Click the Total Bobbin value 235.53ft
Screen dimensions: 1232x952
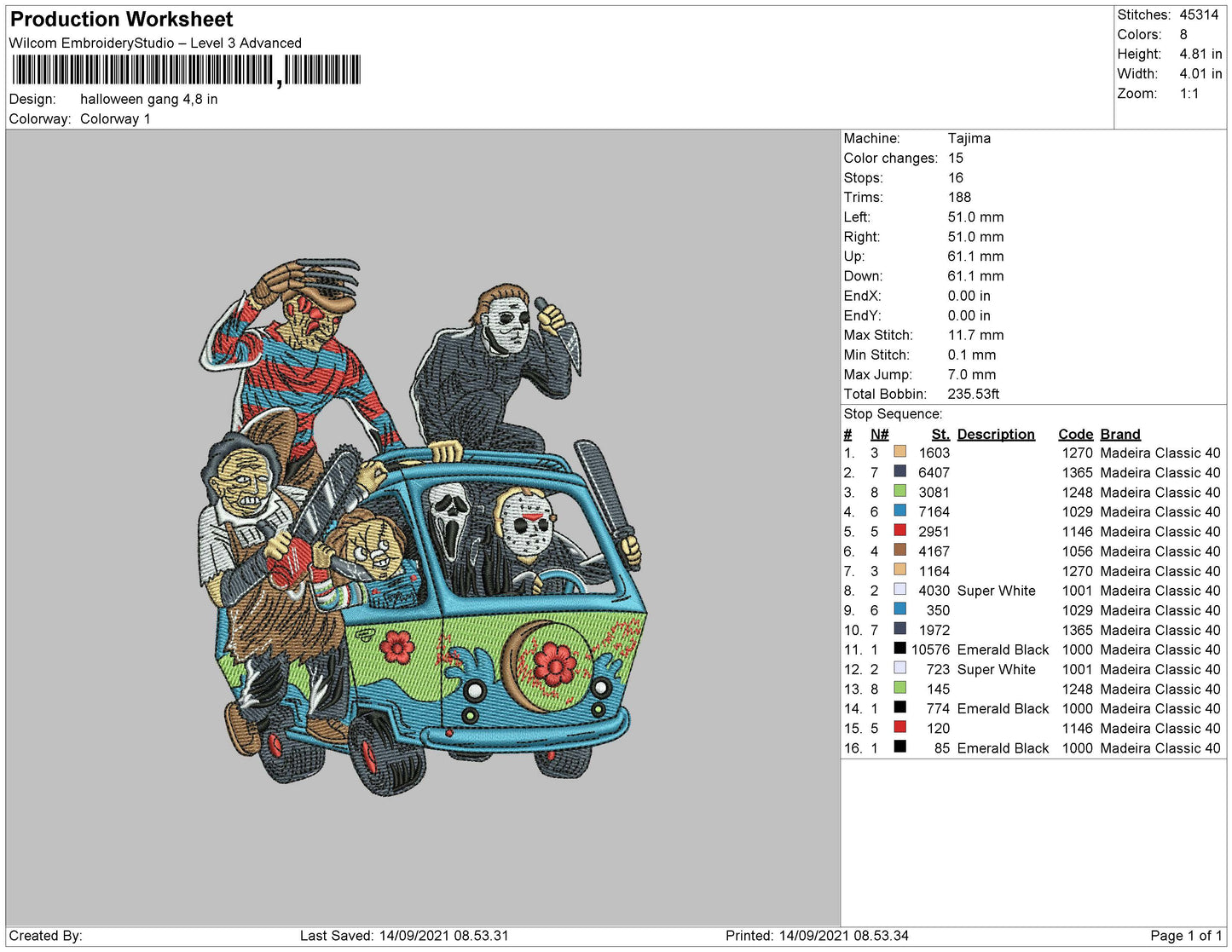click(974, 393)
